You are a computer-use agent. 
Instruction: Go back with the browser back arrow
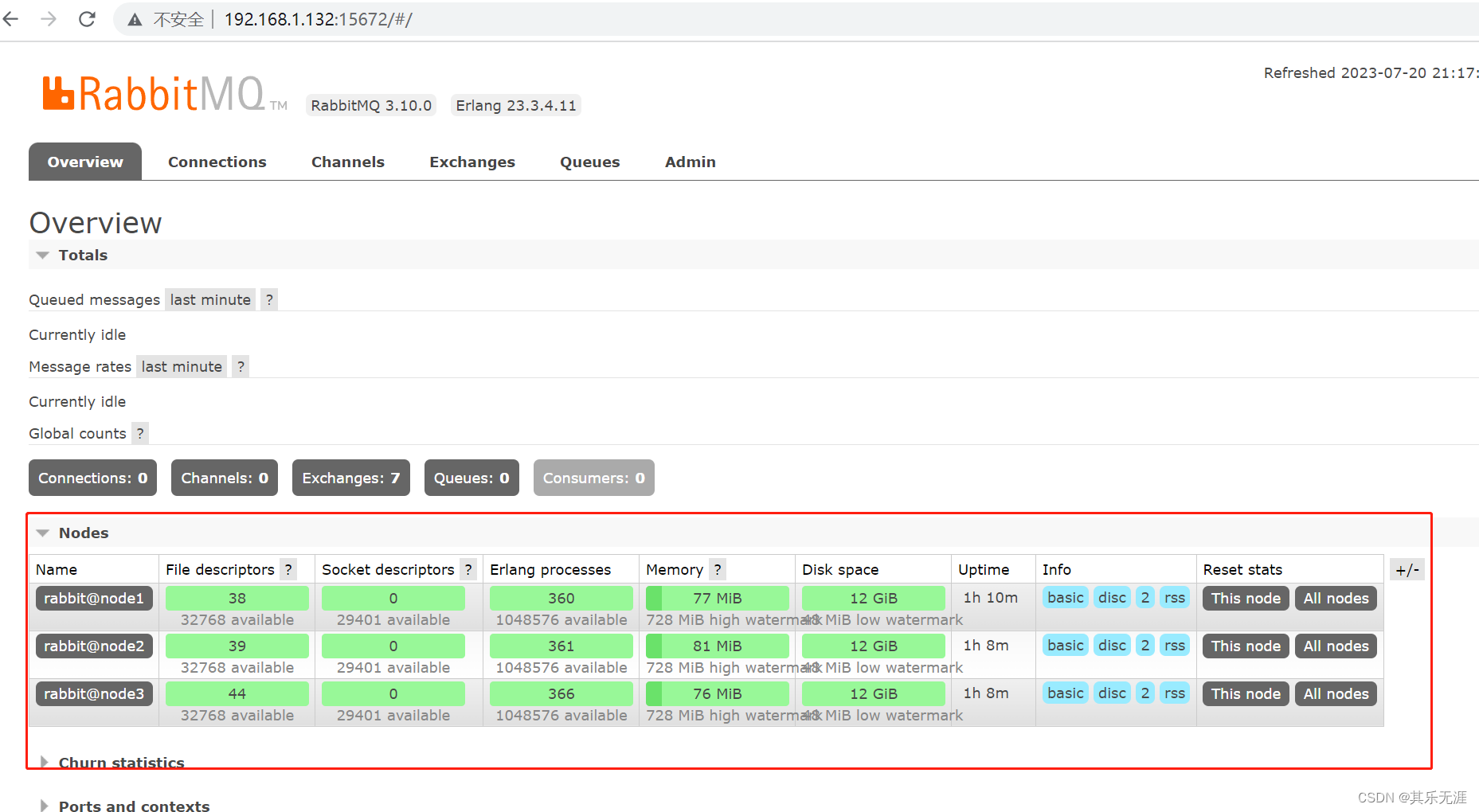pyautogui.click(x=11, y=19)
